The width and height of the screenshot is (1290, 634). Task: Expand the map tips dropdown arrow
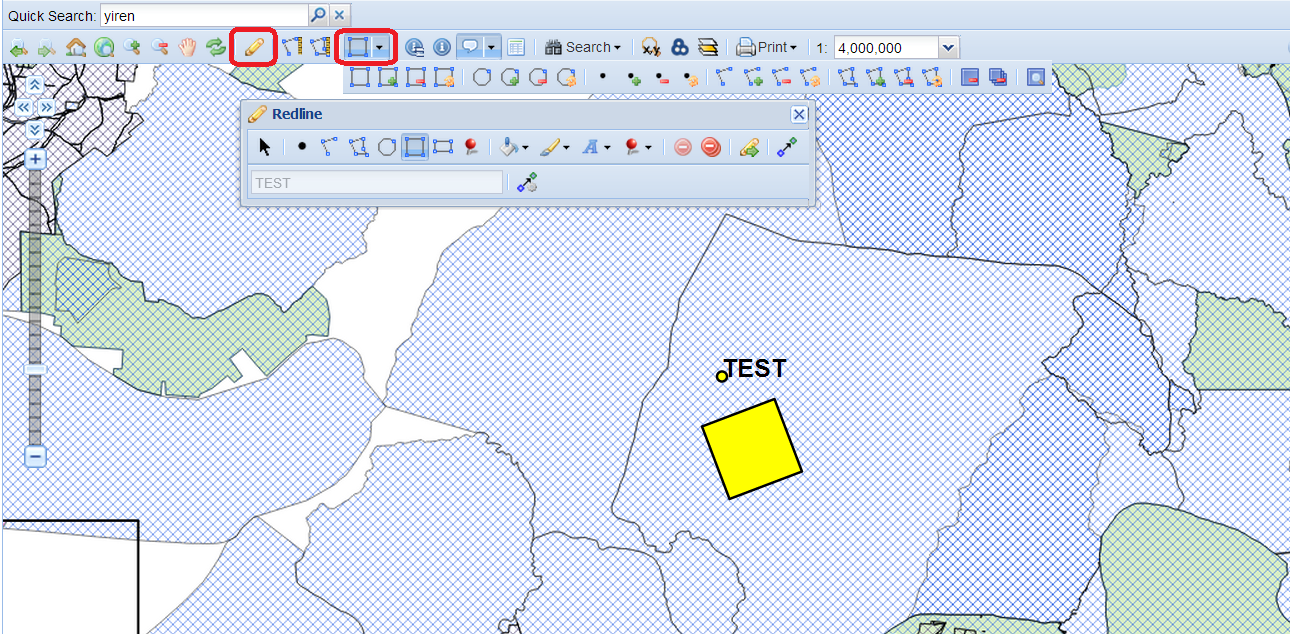(491, 47)
